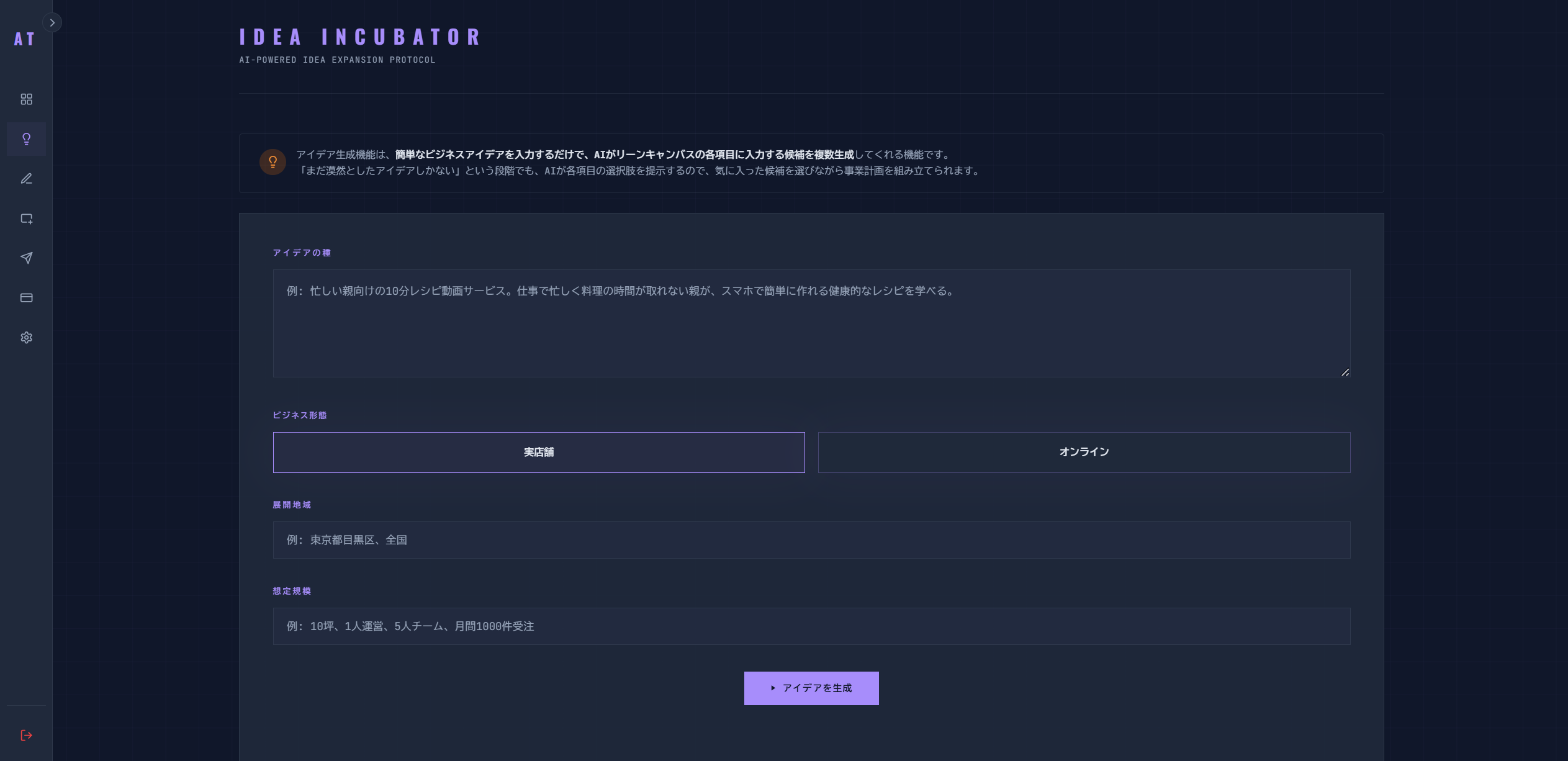Viewport: 1568px width, 761px height.
Task: Click the red logout icon at bottom
Action: pos(26,736)
